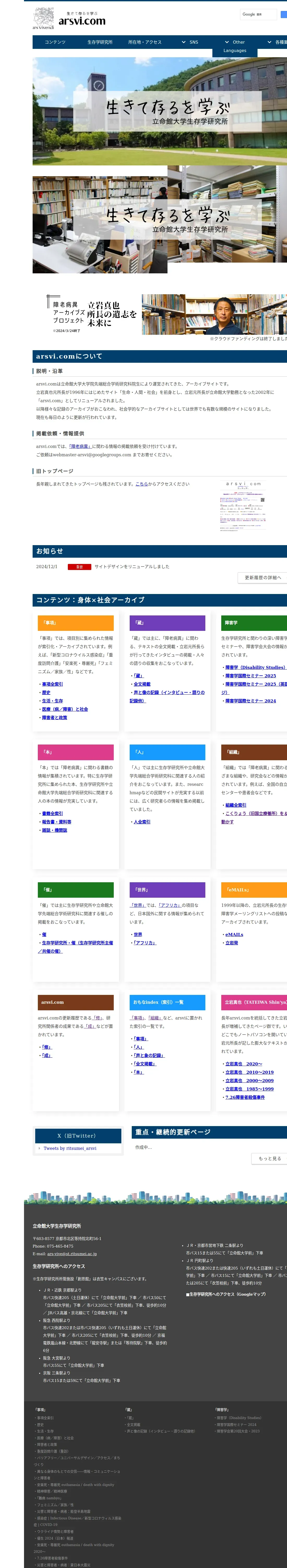
Task: Open the old top page thumbnail image
Action: 243,506
